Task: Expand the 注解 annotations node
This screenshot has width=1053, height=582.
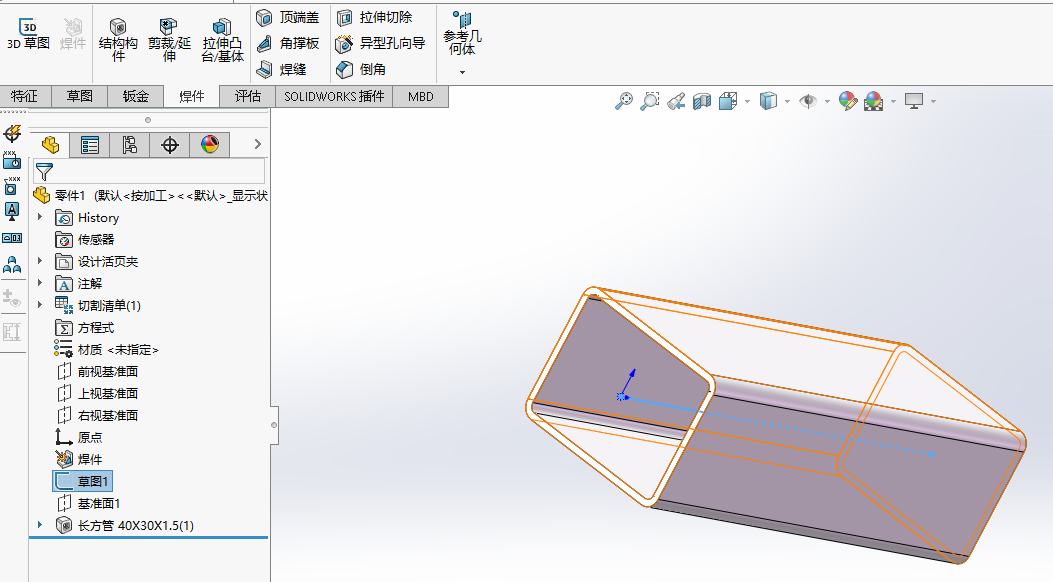Action: click(x=40, y=283)
